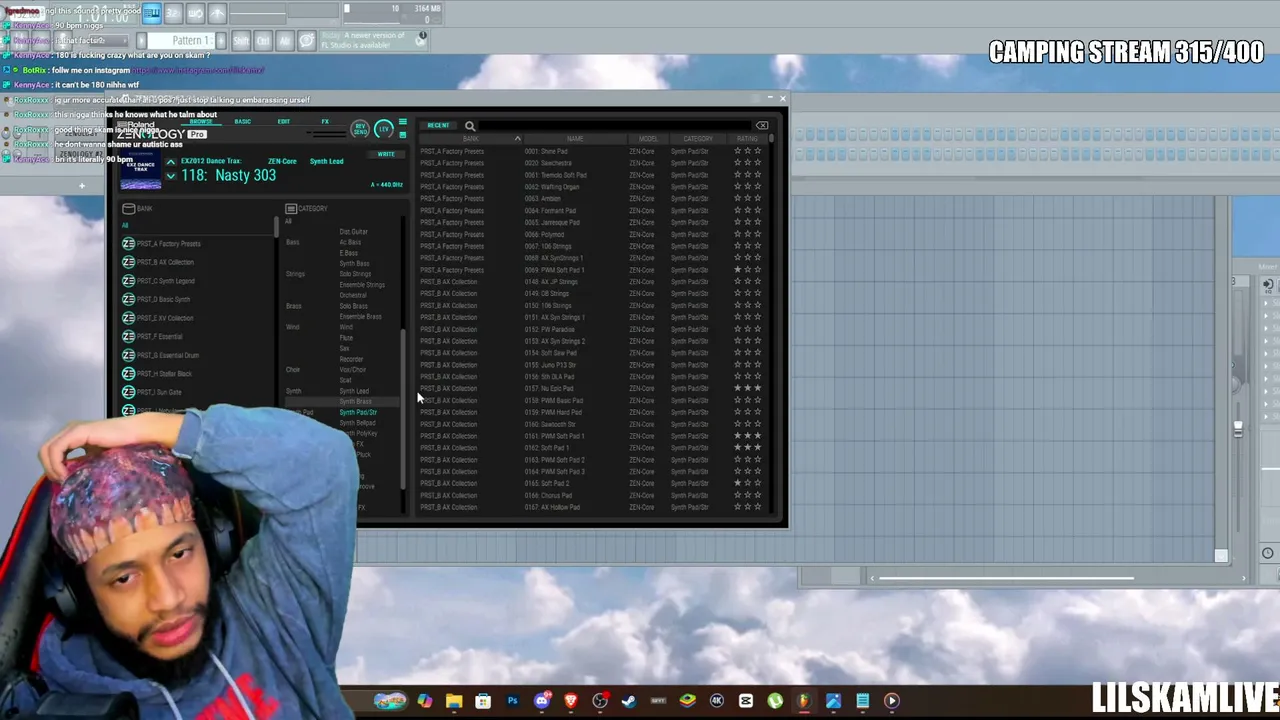Sort tone list by MODEL column
1280x720 pixels.
click(648, 139)
